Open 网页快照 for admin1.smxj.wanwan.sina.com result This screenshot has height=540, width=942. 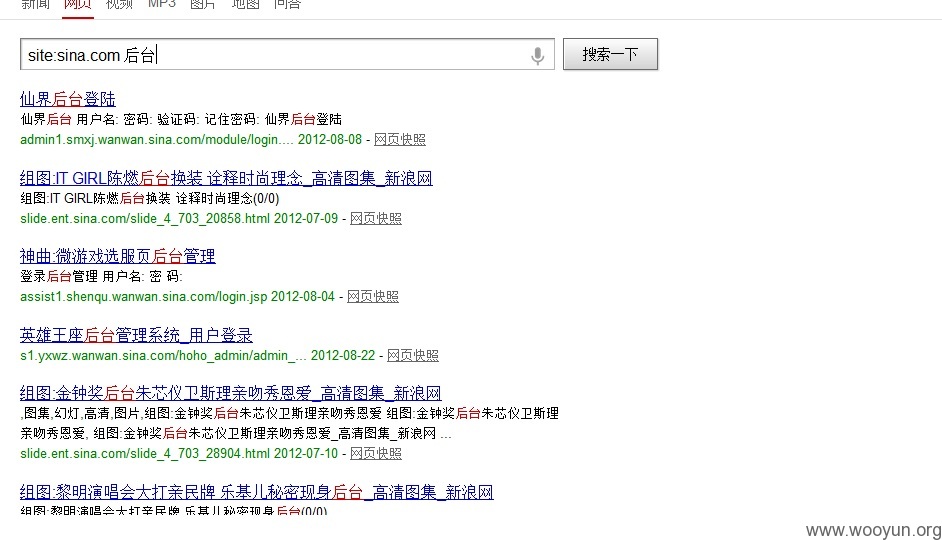click(400, 139)
